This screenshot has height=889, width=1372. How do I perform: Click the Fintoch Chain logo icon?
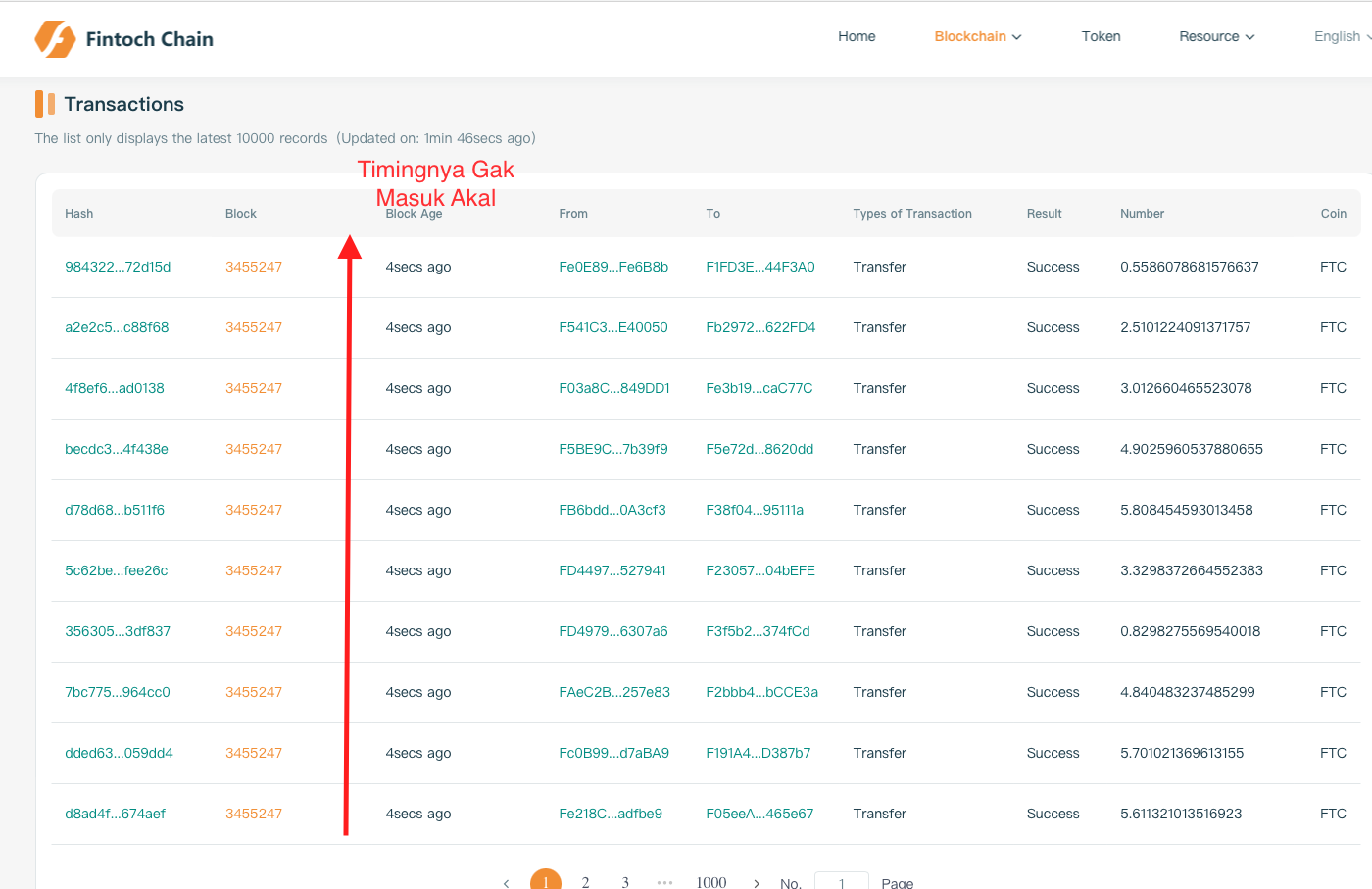(x=55, y=39)
